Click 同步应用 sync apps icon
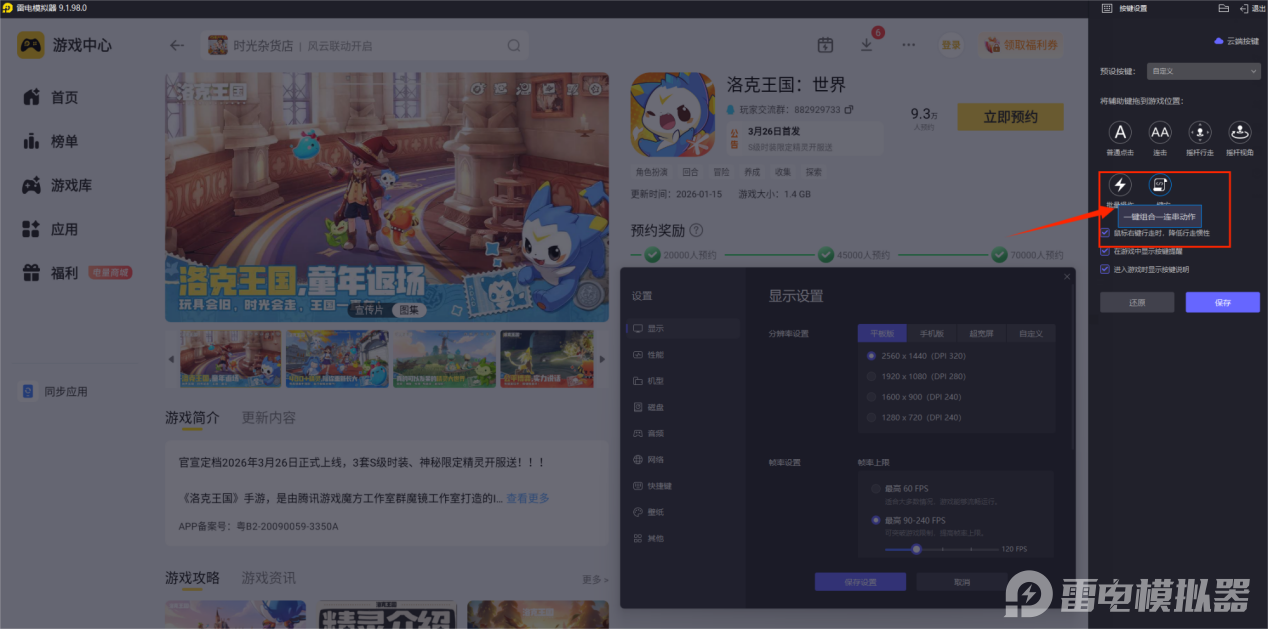Screen dimensions: 1268x629 click(29, 391)
